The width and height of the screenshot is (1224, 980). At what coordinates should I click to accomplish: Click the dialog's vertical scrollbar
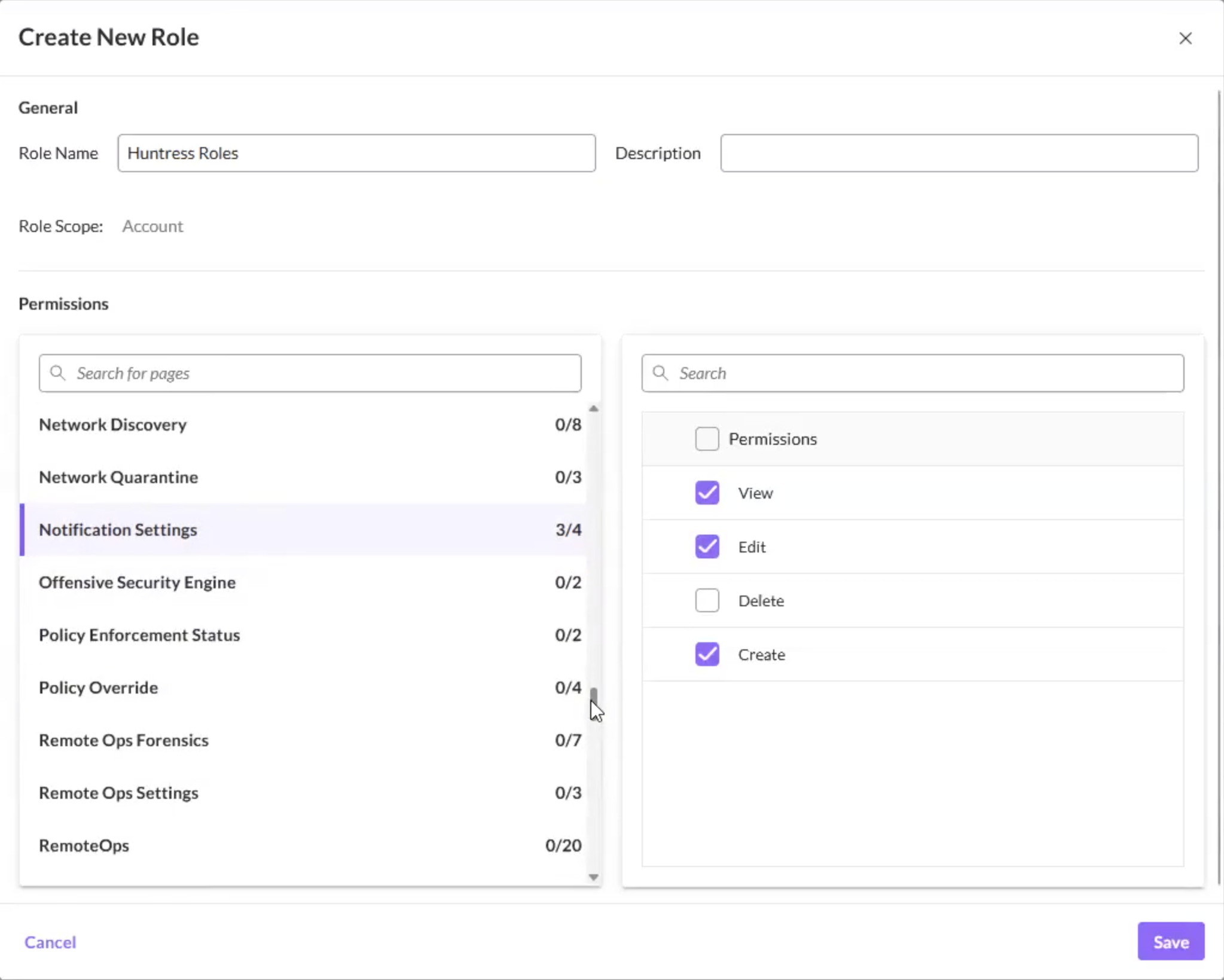point(1219,487)
